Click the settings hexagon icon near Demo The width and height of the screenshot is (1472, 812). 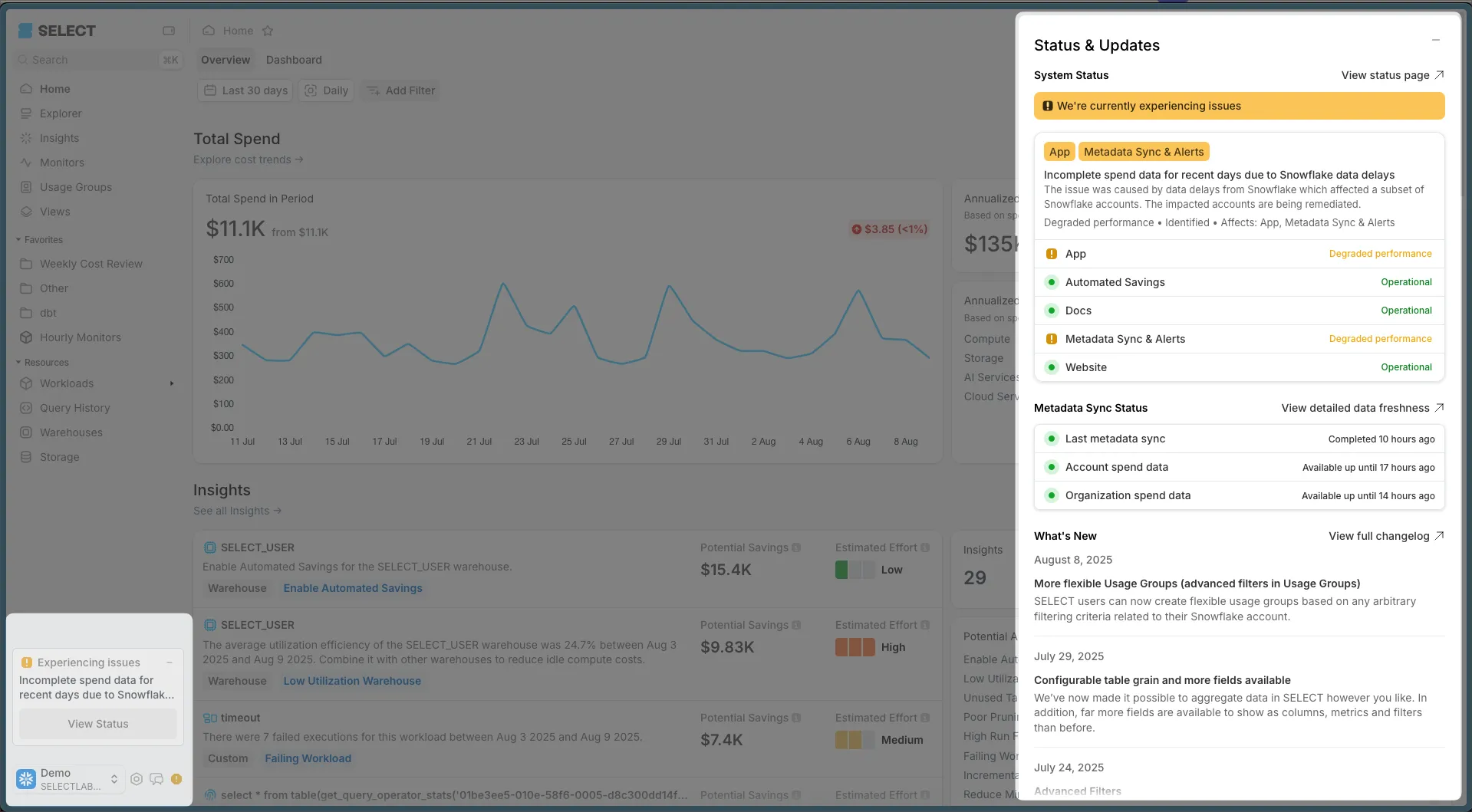click(x=137, y=779)
